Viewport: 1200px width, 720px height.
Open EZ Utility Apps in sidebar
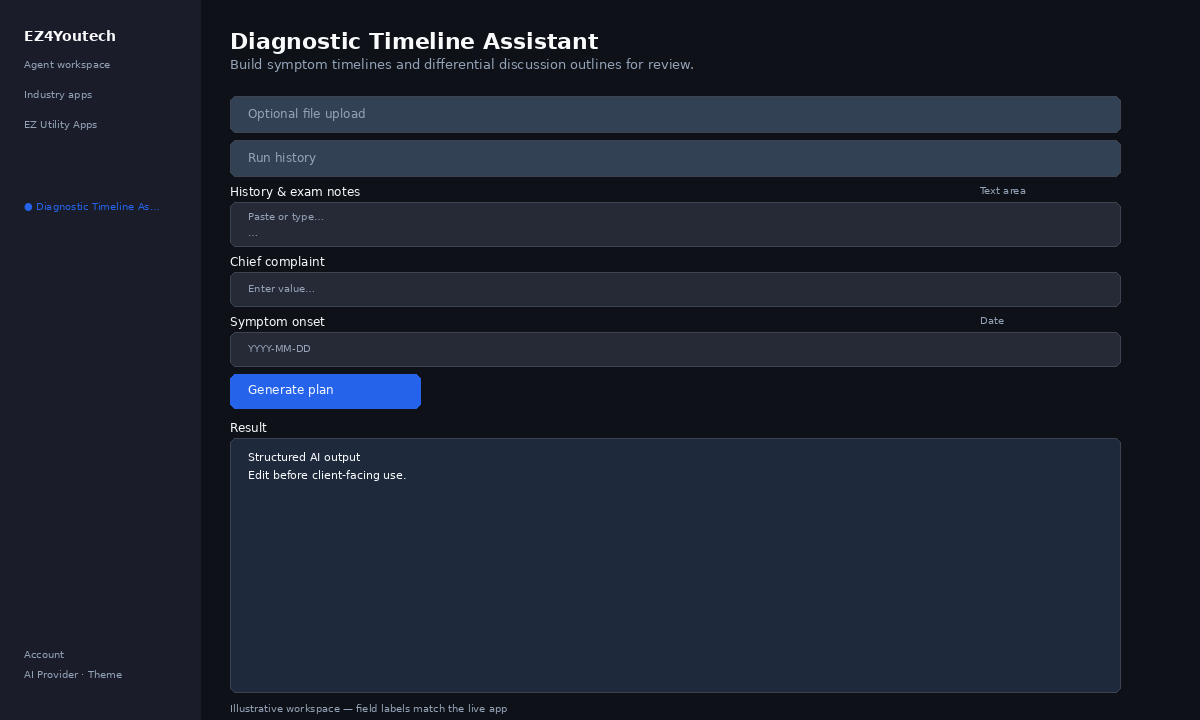(61, 125)
